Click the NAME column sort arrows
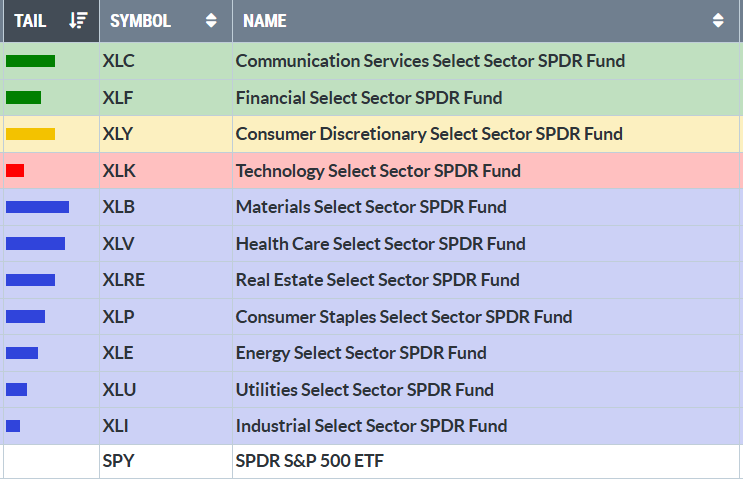 tap(718, 20)
